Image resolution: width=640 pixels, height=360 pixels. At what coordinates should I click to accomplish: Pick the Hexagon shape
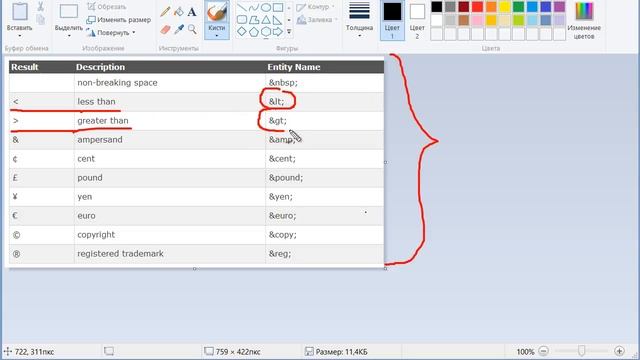click(266, 31)
